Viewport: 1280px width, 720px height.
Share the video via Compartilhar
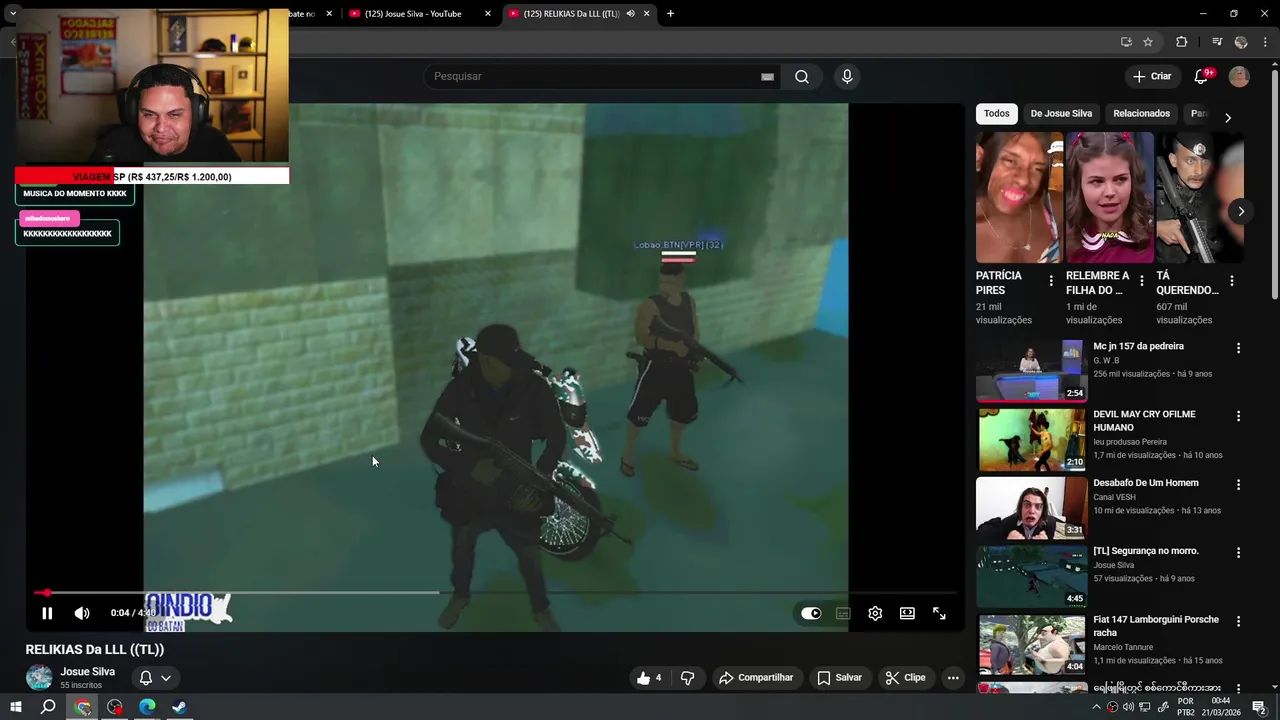[x=756, y=678]
